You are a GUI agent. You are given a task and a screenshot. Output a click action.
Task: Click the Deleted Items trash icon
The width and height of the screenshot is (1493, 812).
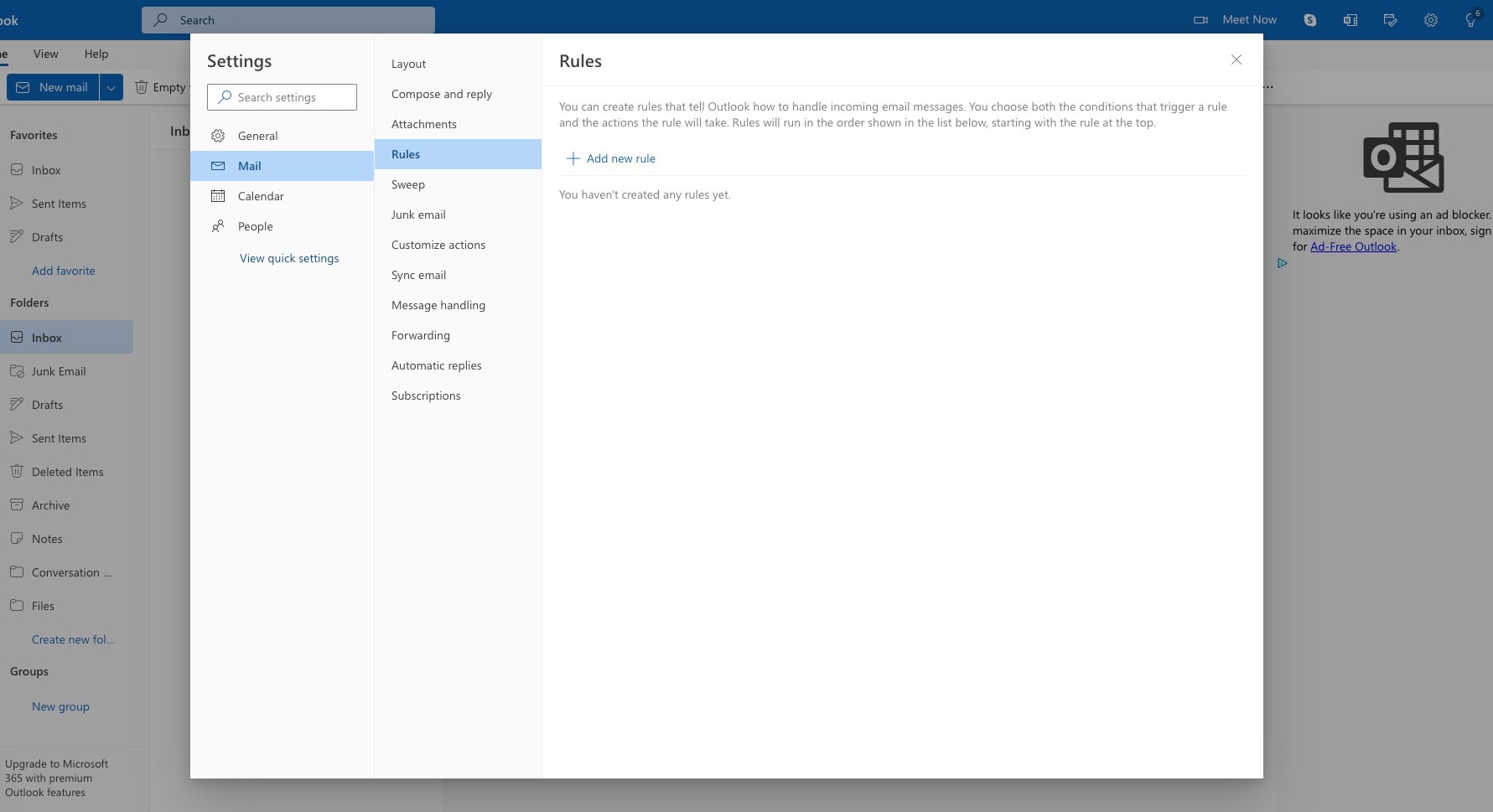(17, 472)
